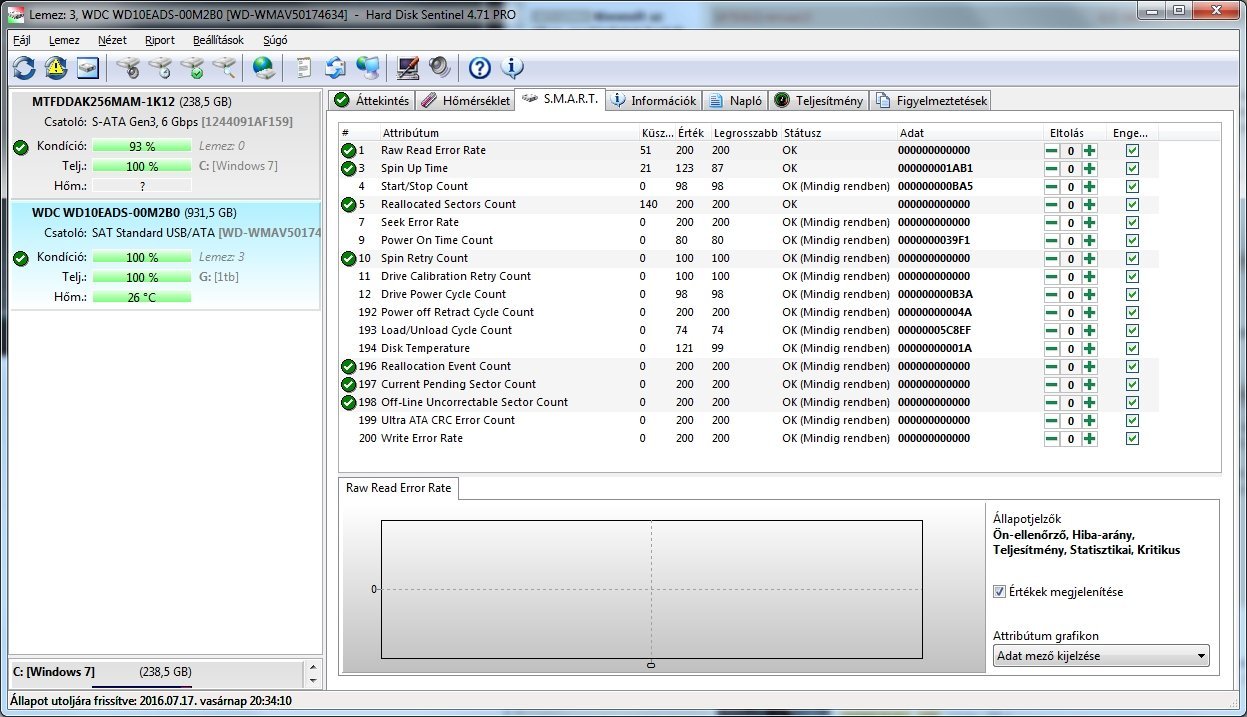This screenshot has height=717, width=1247.
Task: Switch to the Információk tab
Action: [x=654, y=100]
